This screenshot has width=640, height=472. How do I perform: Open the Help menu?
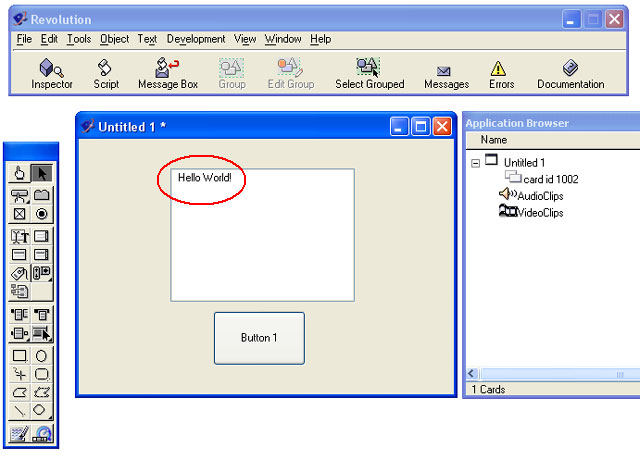pyautogui.click(x=320, y=39)
